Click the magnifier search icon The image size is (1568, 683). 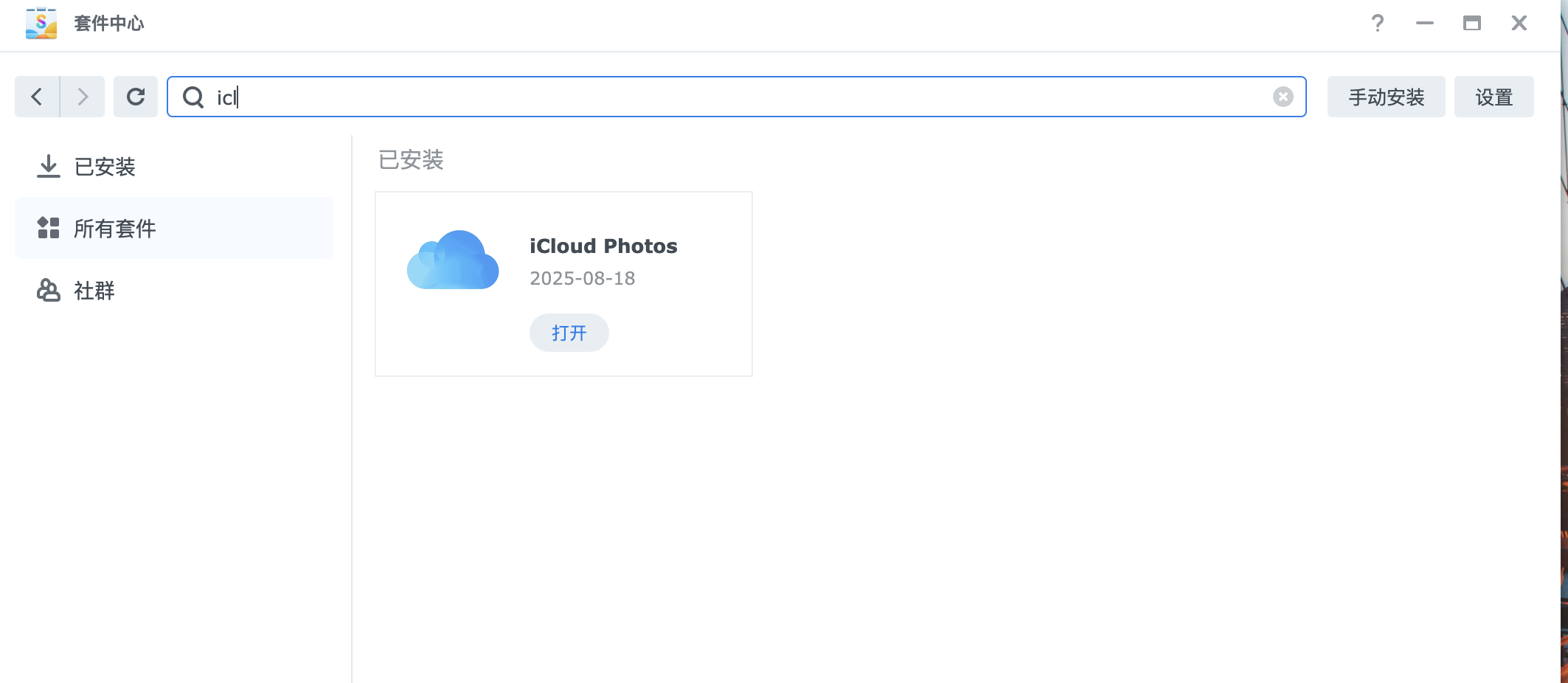193,97
